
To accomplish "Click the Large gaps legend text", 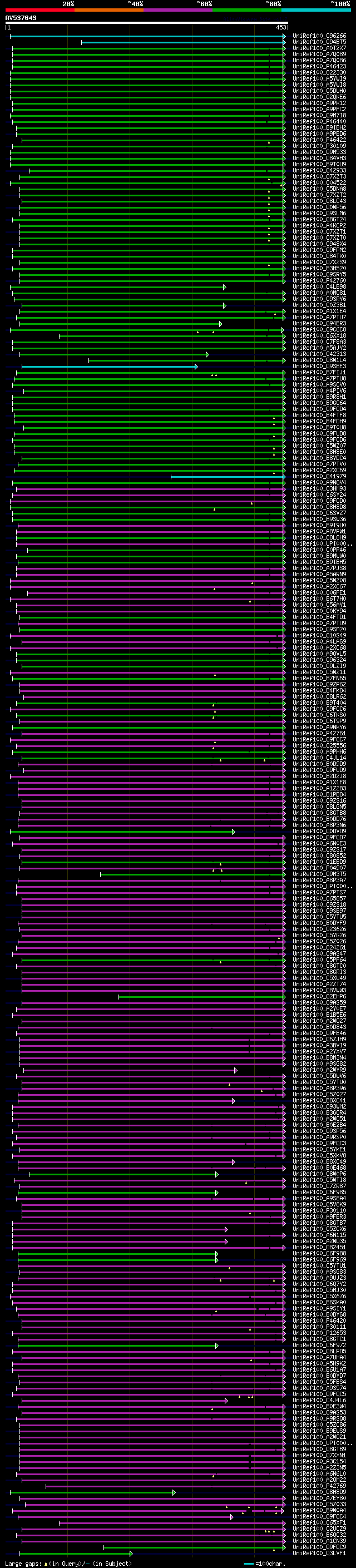I will click(68, 1564).
